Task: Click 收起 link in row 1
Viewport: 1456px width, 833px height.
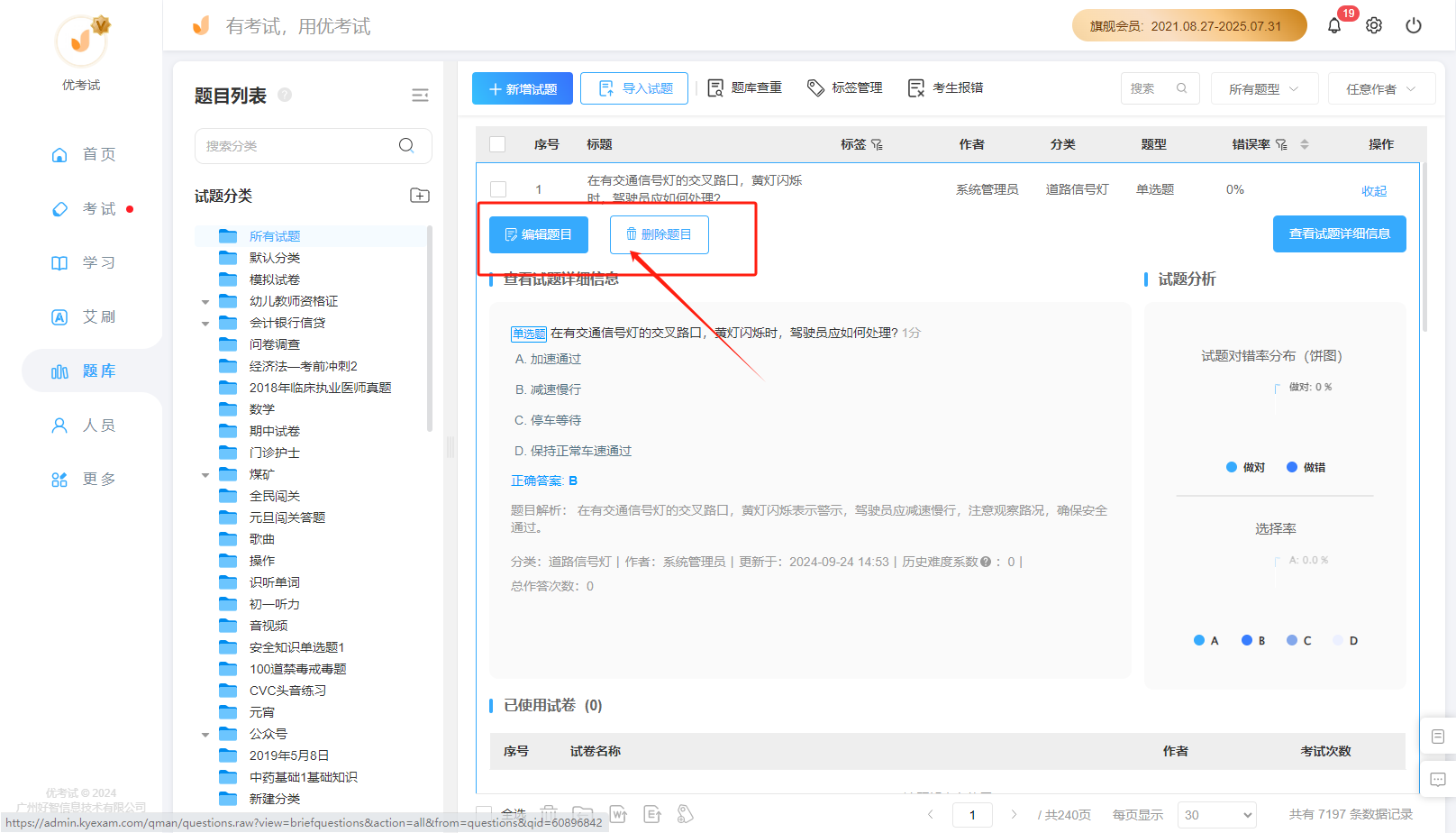Action: (1374, 191)
